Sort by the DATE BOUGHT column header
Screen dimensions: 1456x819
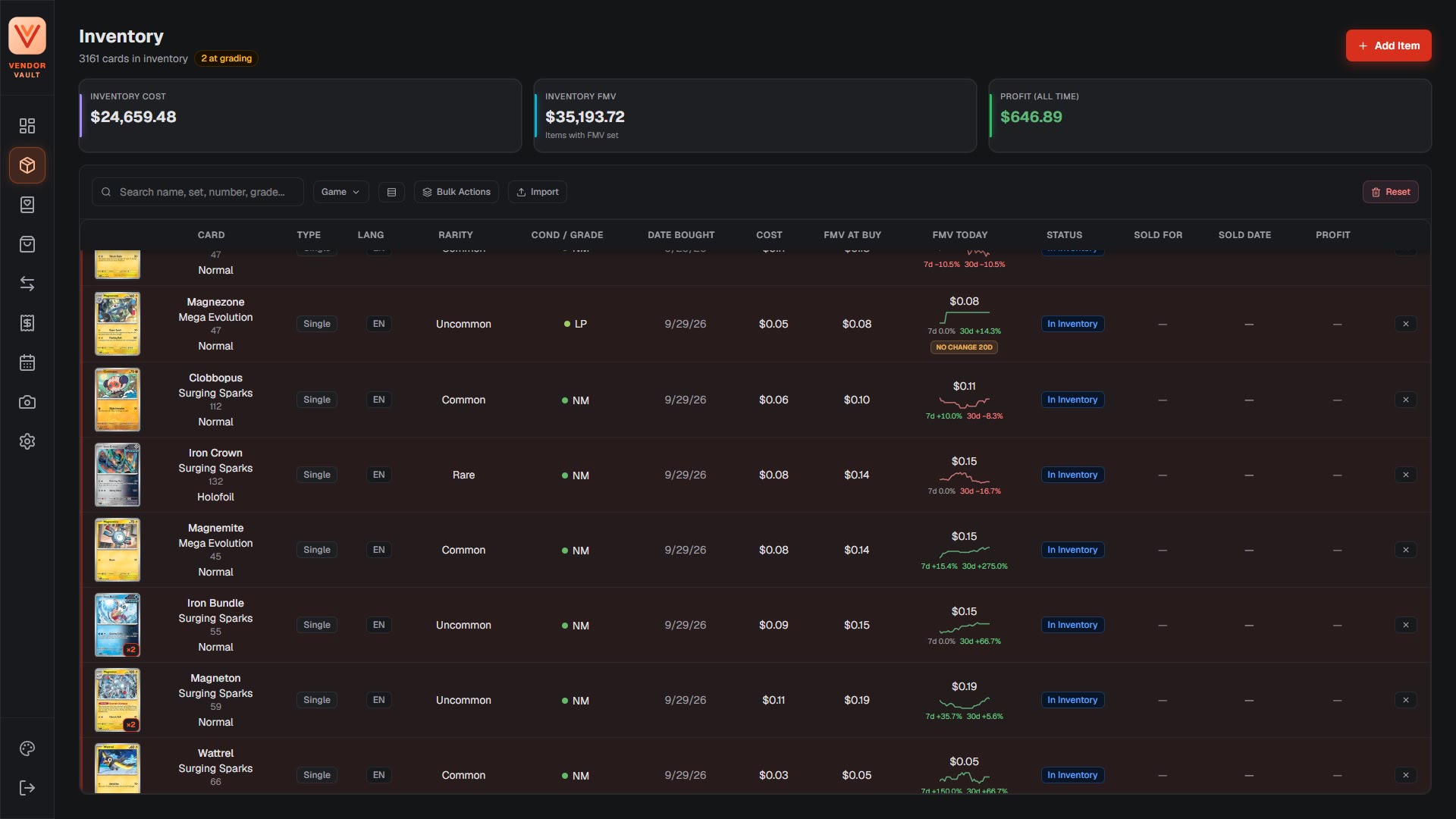pyautogui.click(x=681, y=235)
